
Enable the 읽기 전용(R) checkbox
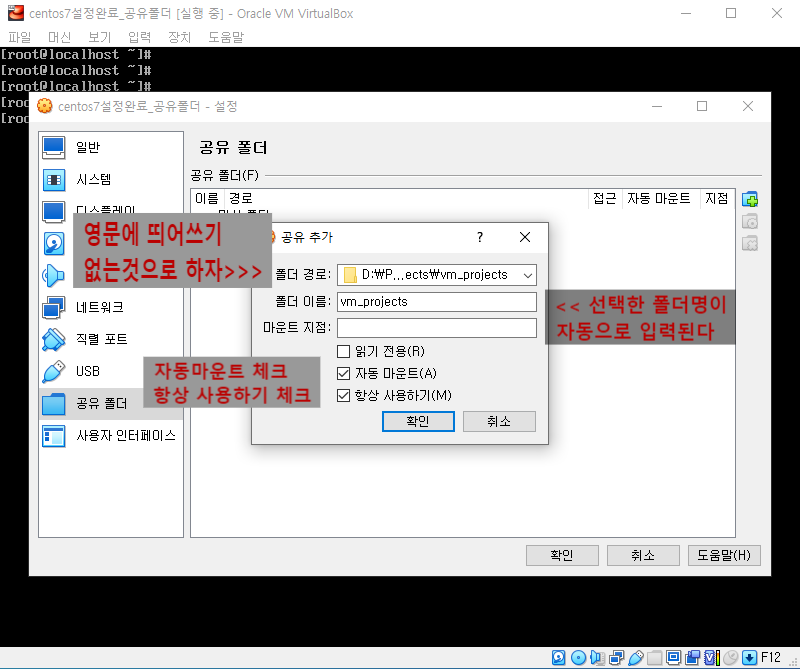pyautogui.click(x=343, y=352)
